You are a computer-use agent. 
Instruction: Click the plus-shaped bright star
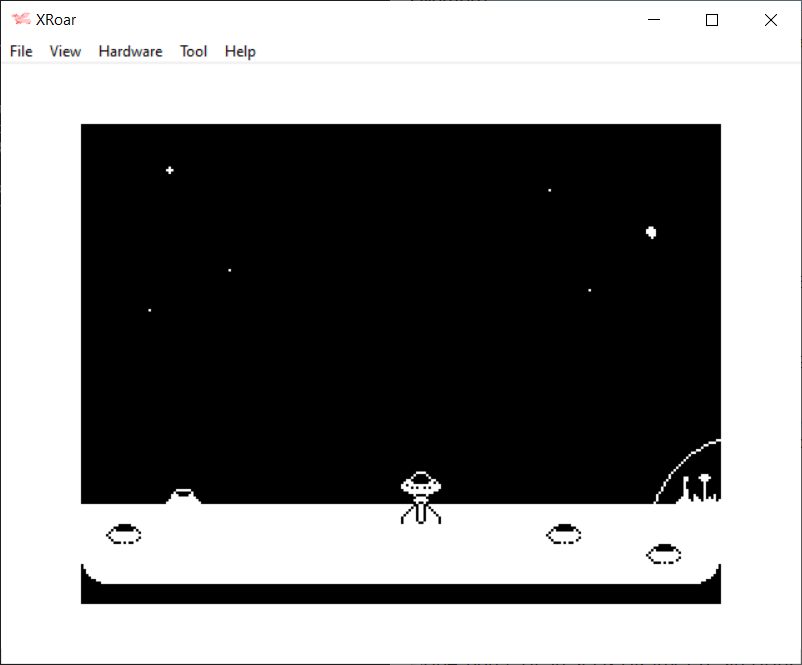tap(170, 170)
